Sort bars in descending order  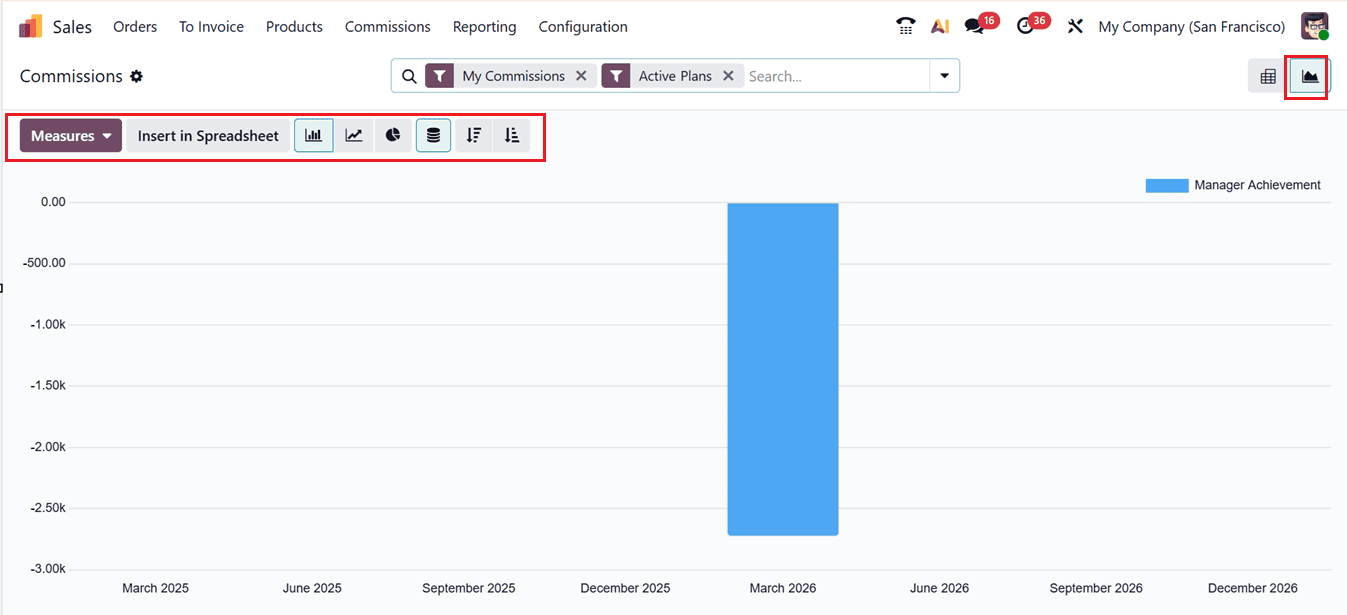(472, 135)
